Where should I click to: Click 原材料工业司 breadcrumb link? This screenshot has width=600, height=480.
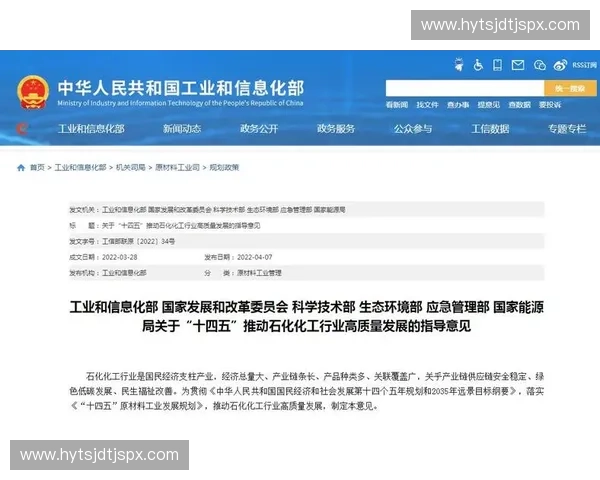pos(177,168)
